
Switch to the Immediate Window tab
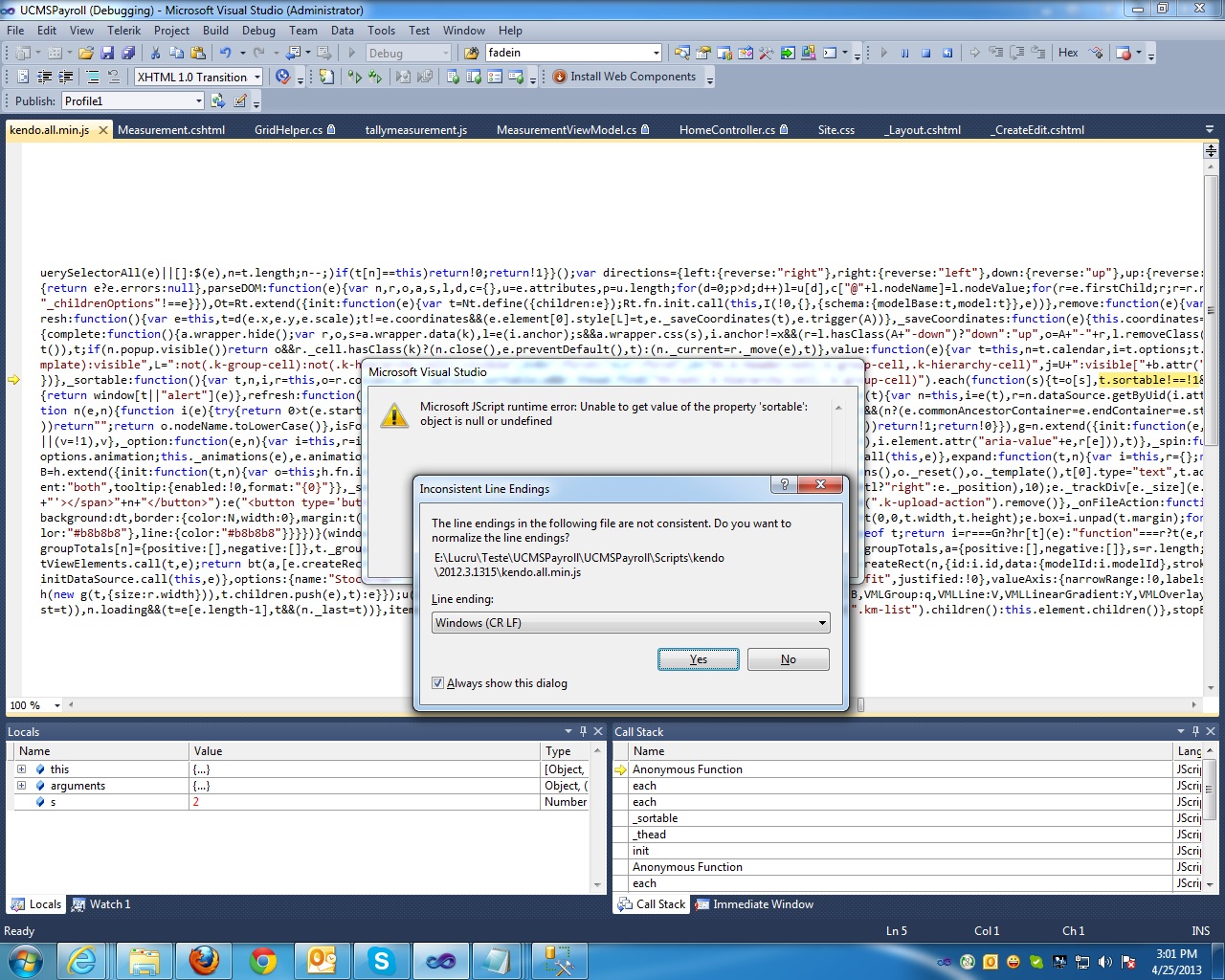click(754, 904)
